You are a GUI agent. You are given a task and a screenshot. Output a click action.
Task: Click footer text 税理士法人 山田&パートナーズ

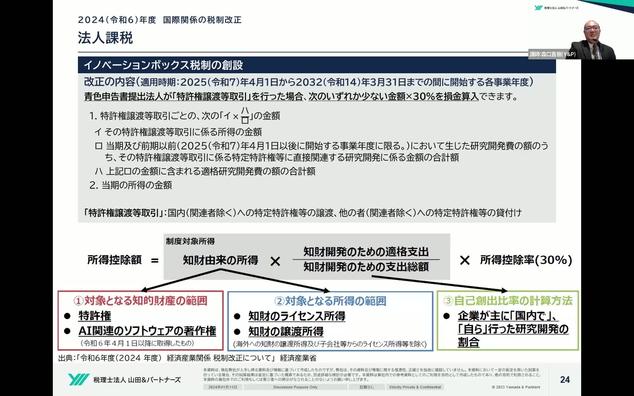(x=137, y=380)
